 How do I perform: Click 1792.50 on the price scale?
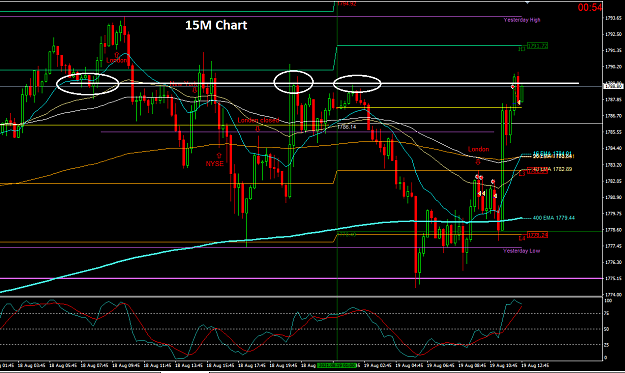point(614,34)
